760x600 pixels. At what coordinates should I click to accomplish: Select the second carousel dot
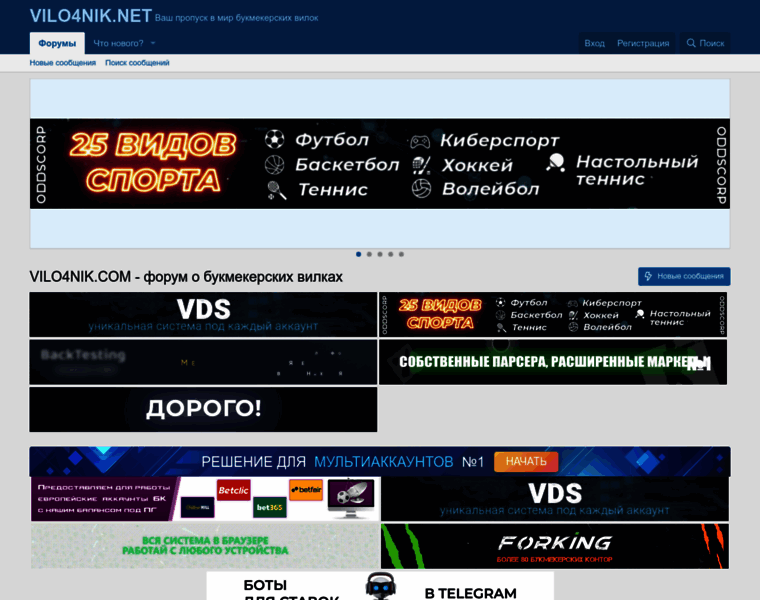369,254
